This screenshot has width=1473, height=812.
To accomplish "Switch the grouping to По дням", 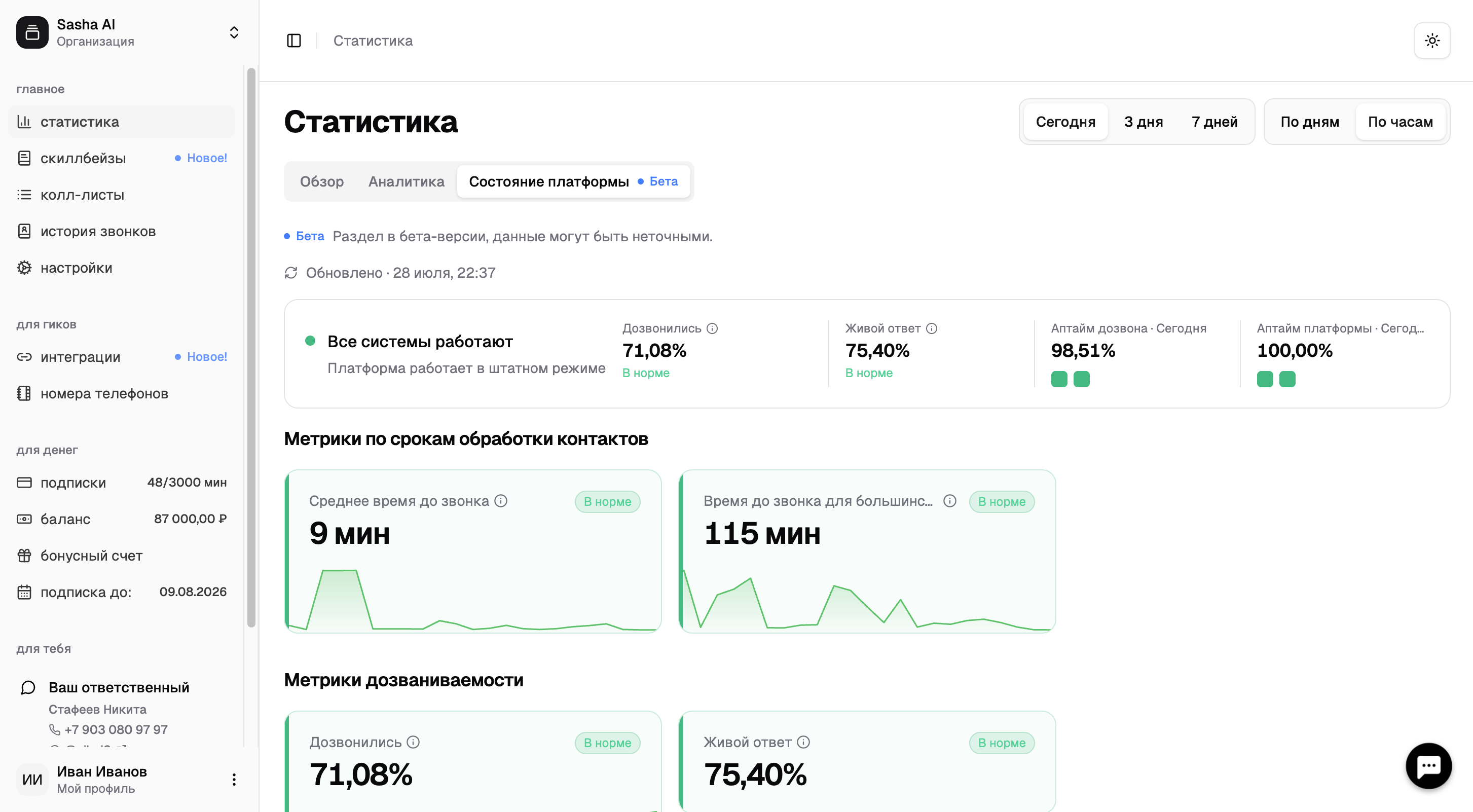I will pos(1309,122).
